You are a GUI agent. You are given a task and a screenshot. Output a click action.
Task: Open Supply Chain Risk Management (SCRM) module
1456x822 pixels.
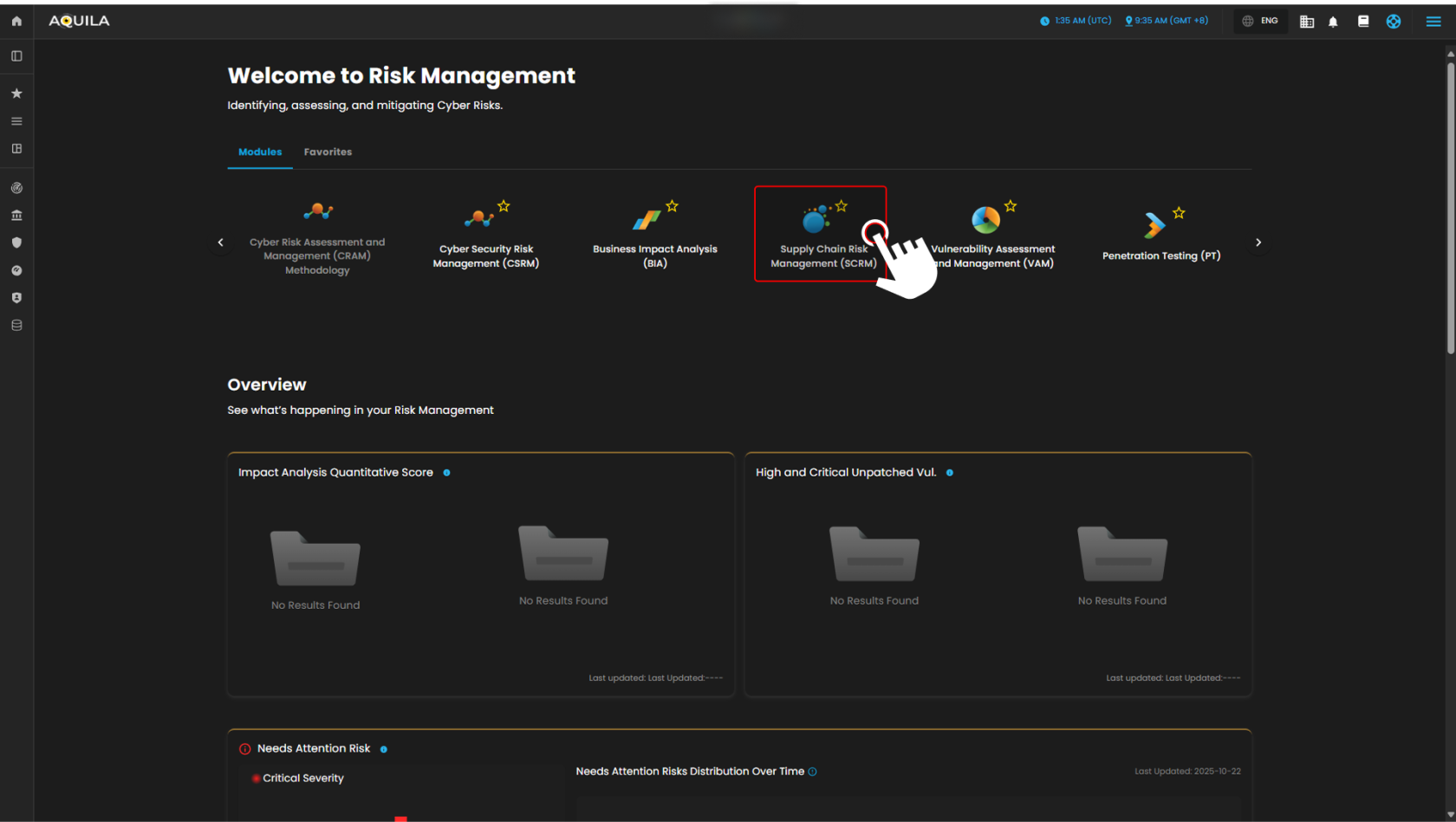pos(819,235)
